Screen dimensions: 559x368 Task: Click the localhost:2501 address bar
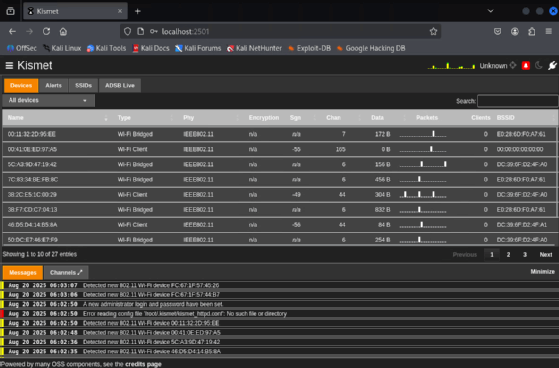pos(280,31)
